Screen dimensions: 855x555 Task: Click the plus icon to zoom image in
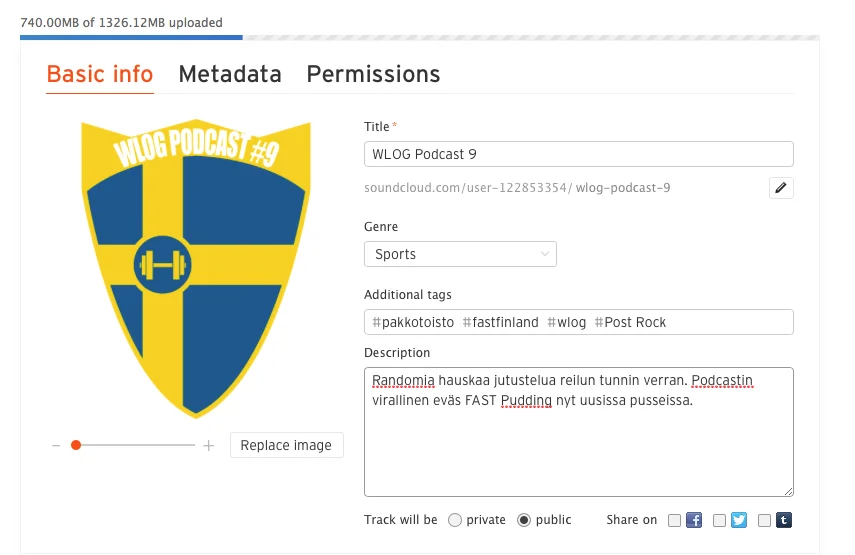(208, 446)
